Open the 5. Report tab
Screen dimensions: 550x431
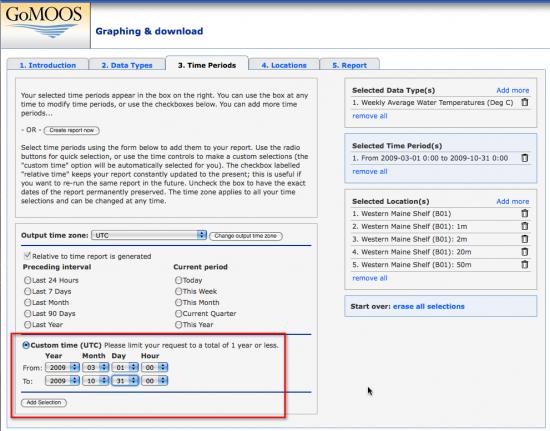pyautogui.click(x=349, y=65)
